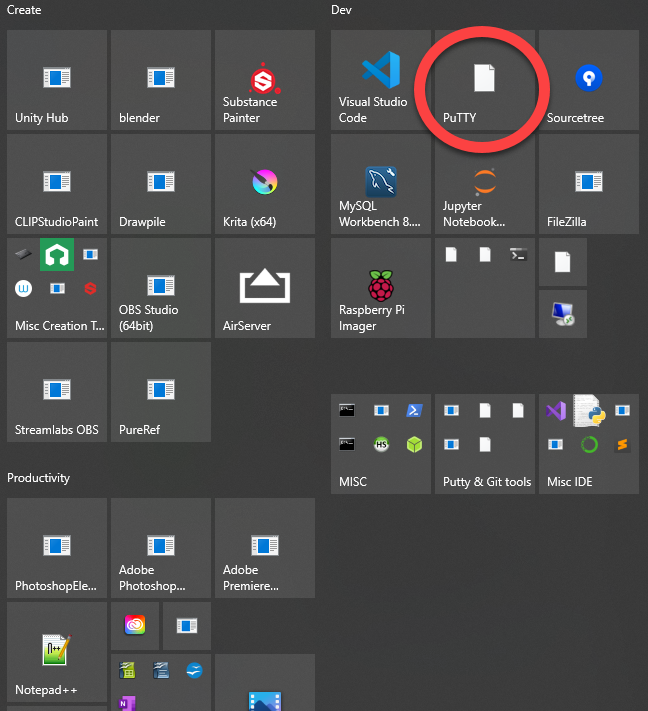Screen dimensions: 648x711
Task: Click the small blank-file tile above Remote Desktop
Action: click(563, 262)
